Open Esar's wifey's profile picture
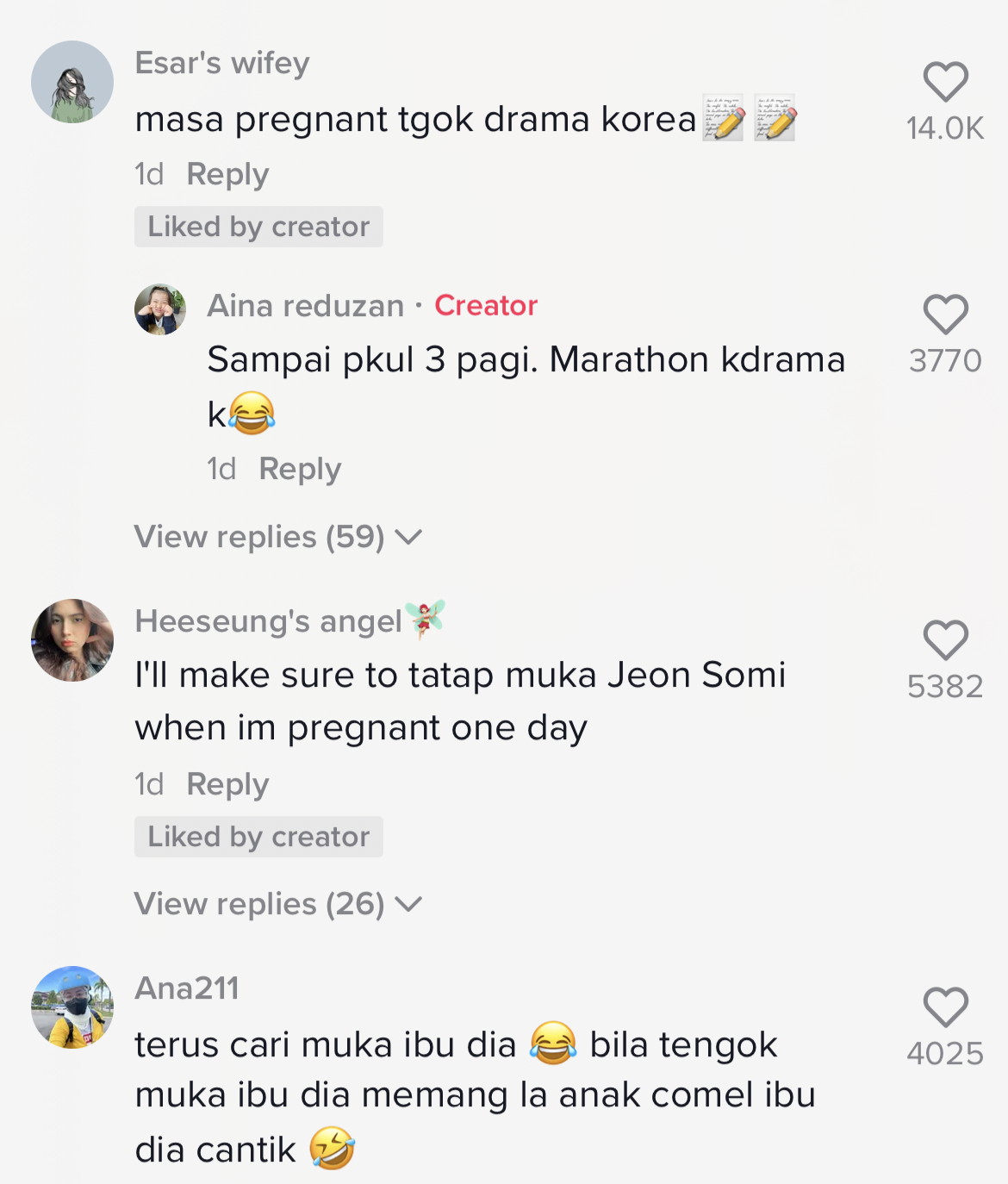Image resolution: width=1008 pixels, height=1184 pixels. tap(72, 82)
